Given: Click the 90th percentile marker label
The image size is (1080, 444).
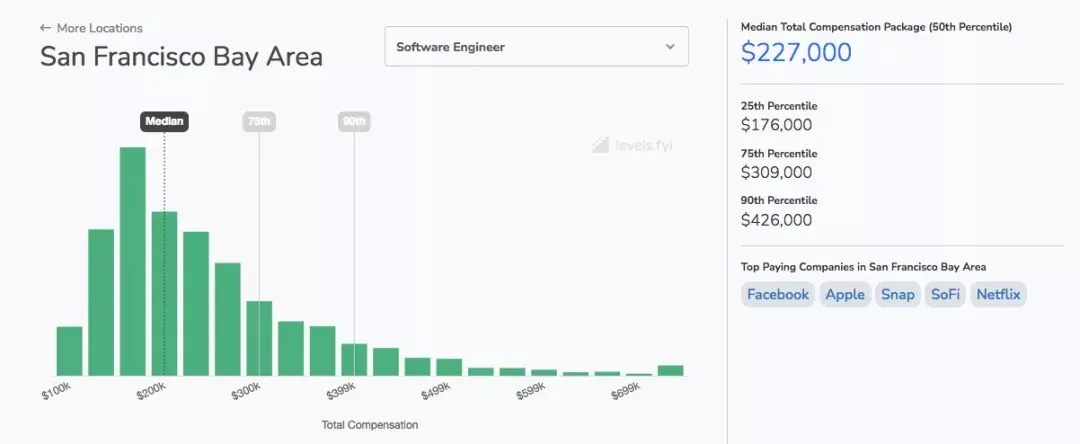Looking at the screenshot, I should [354, 121].
